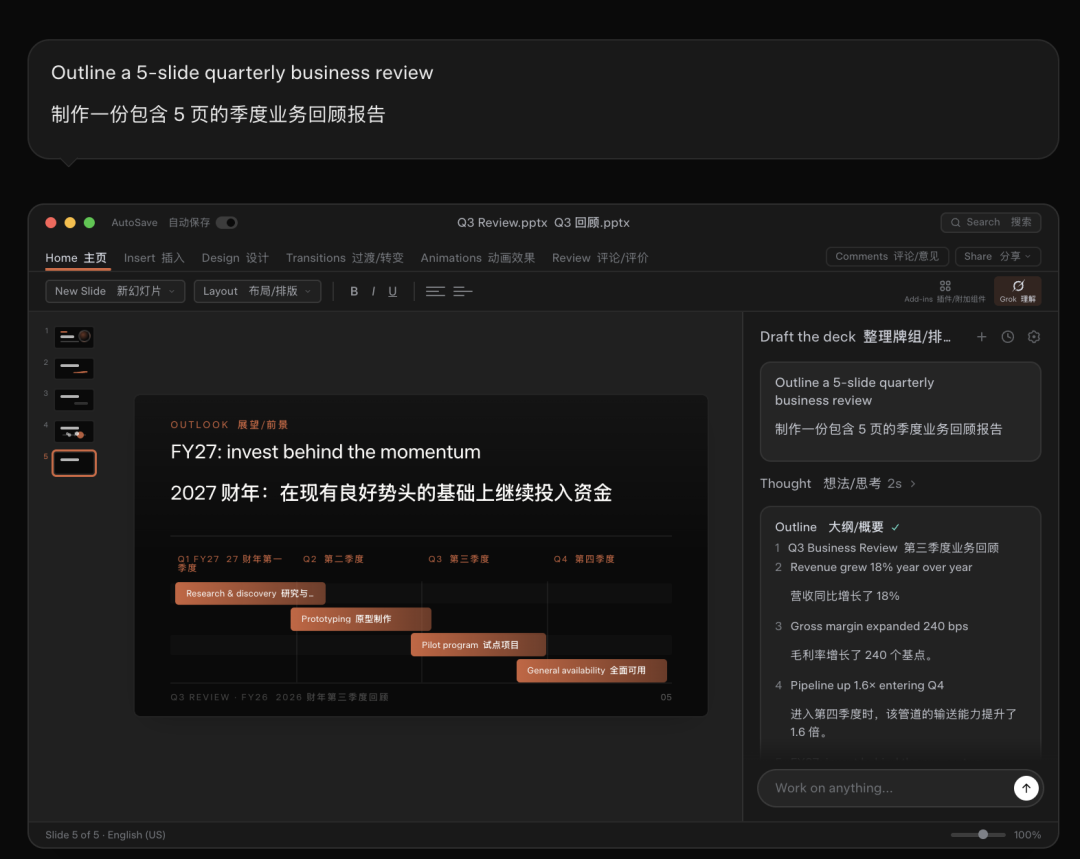
Task: Open the Insert tab
Action: tap(154, 258)
